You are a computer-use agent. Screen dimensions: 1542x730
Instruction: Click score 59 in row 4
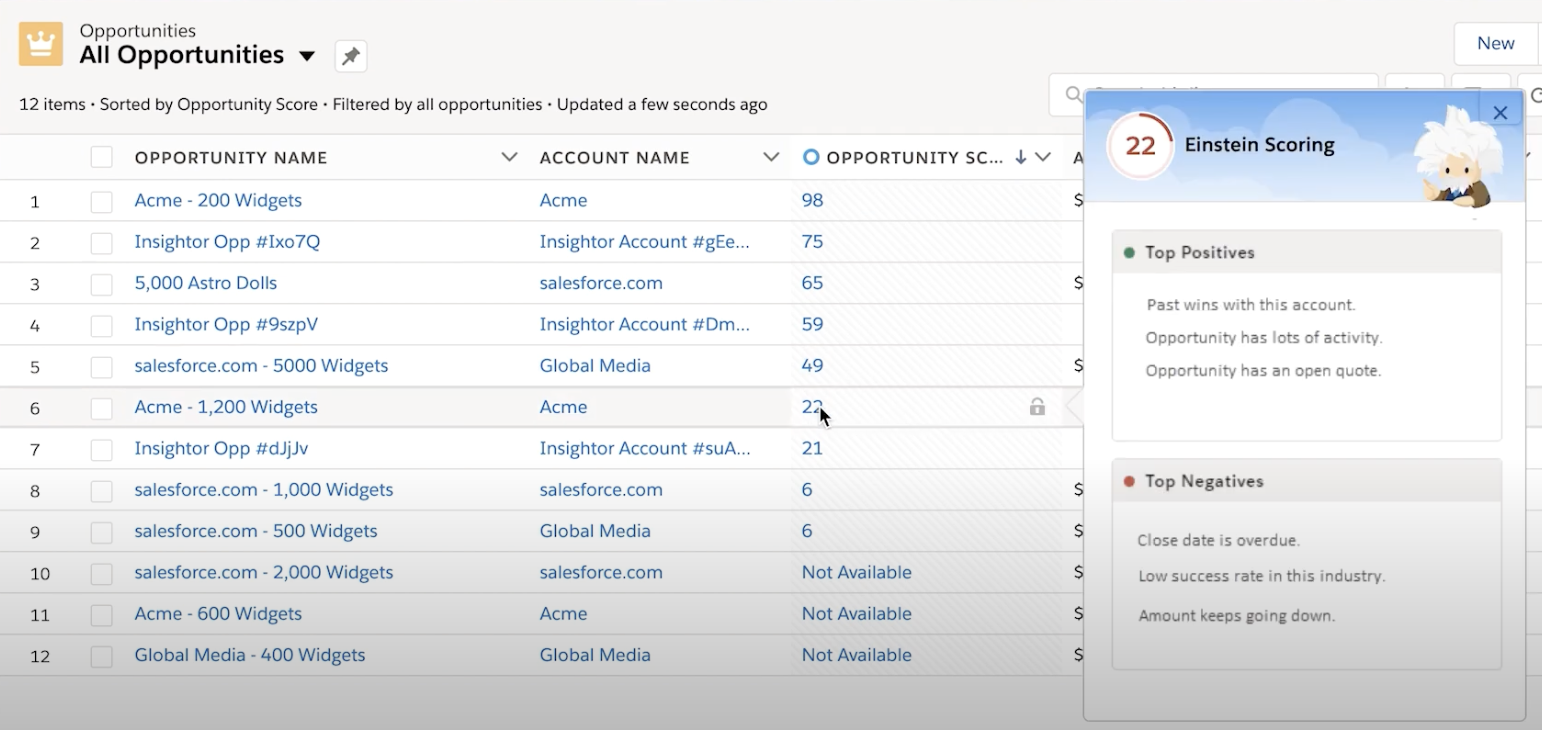point(812,324)
